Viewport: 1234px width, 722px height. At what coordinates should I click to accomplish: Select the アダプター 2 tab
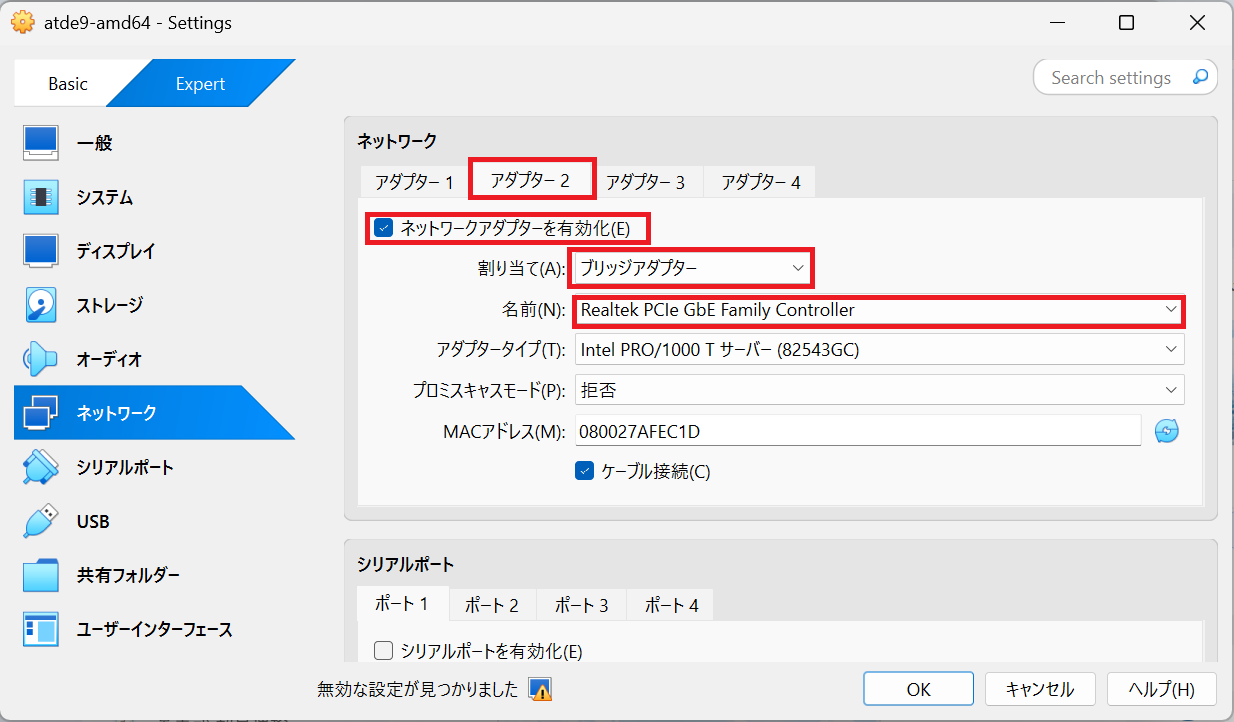point(530,180)
